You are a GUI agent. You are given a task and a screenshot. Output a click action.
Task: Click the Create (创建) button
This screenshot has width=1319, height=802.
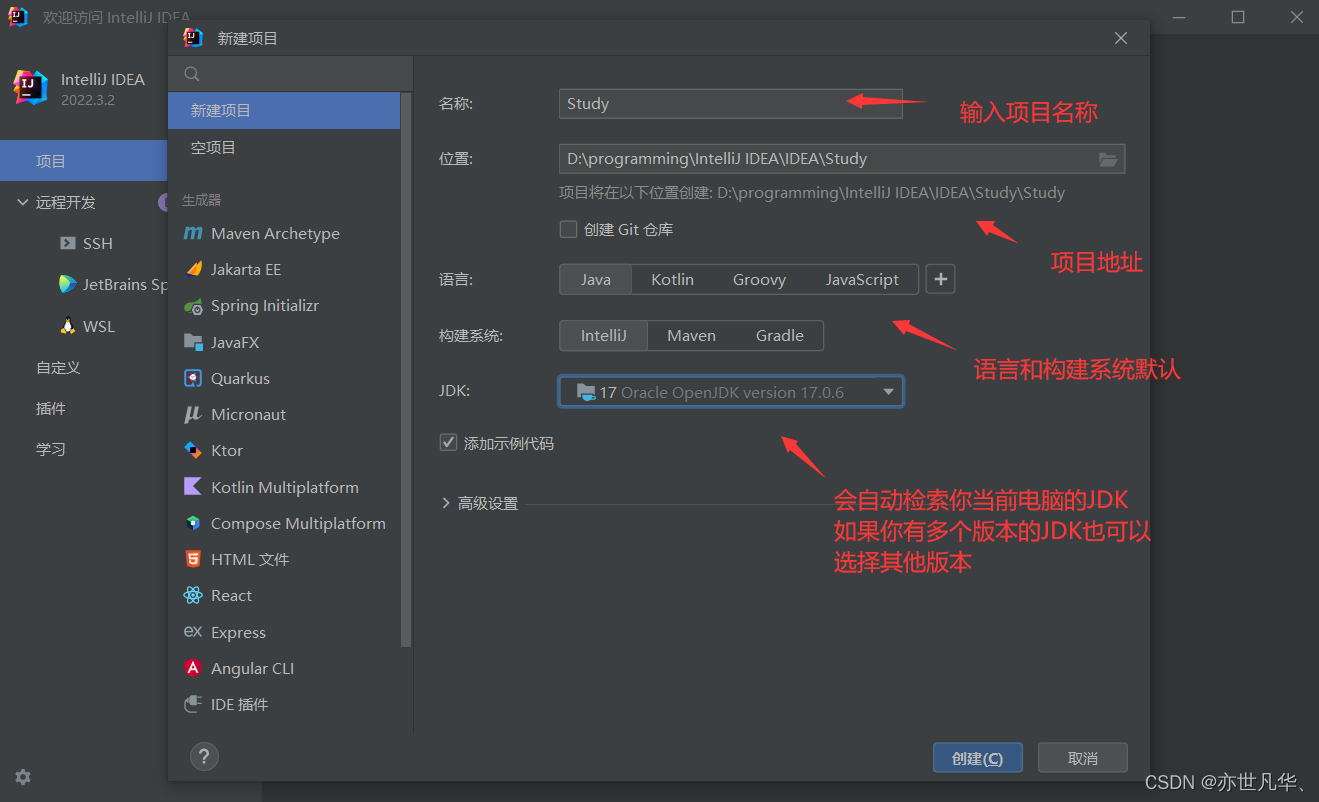click(977, 758)
